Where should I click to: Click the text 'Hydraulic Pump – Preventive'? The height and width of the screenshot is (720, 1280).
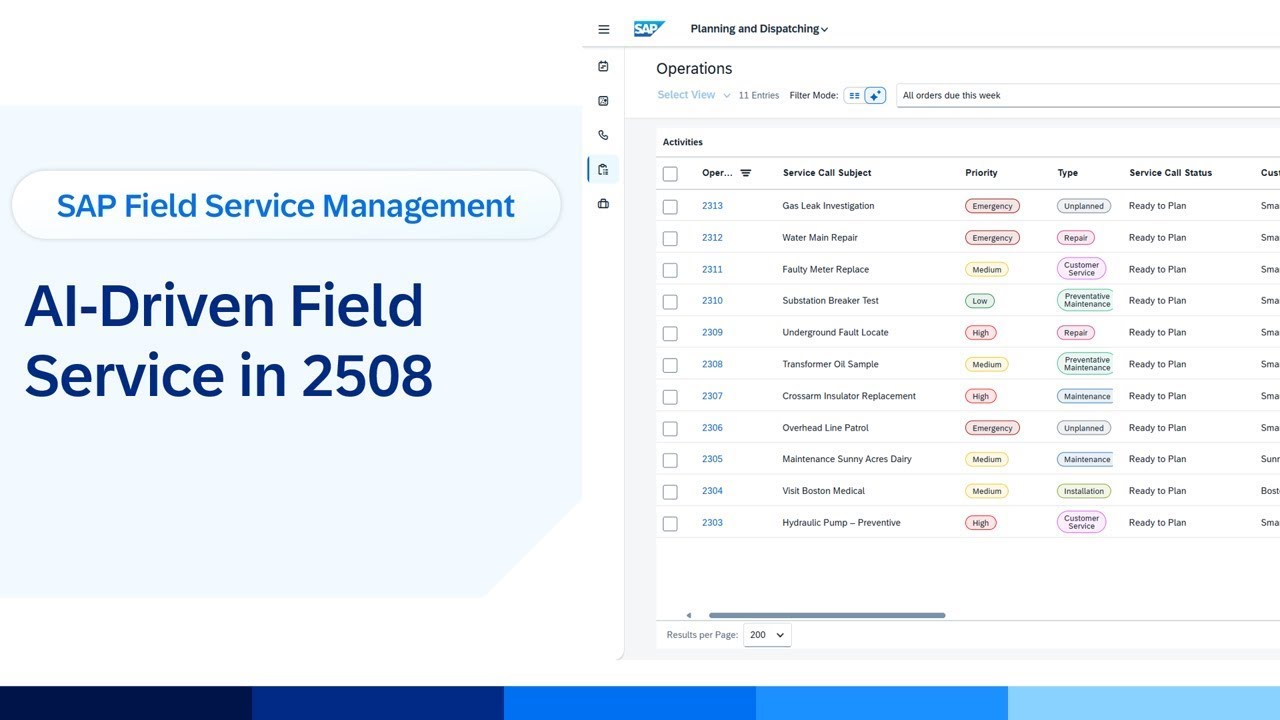pos(841,523)
